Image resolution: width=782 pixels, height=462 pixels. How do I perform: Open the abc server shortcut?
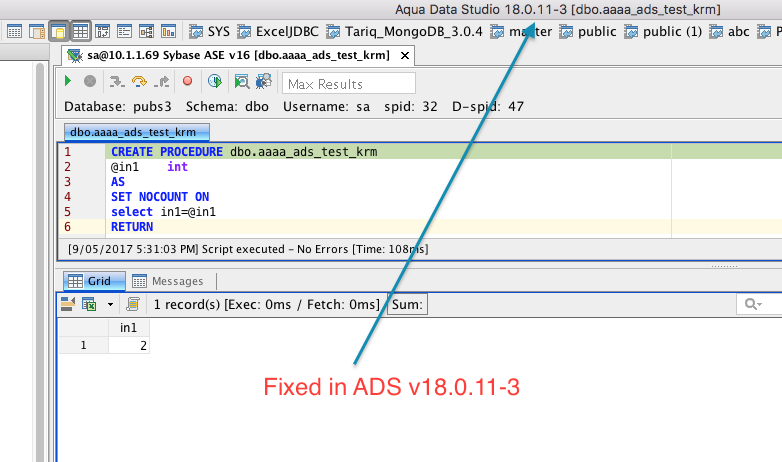point(730,32)
